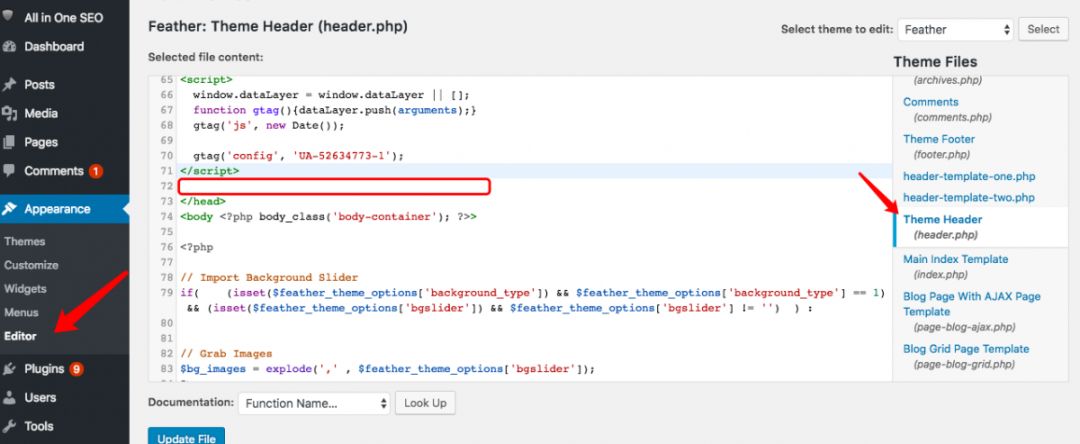Select Editor under Appearance
Viewport: 1080px width, 444px height.
click(20, 337)
